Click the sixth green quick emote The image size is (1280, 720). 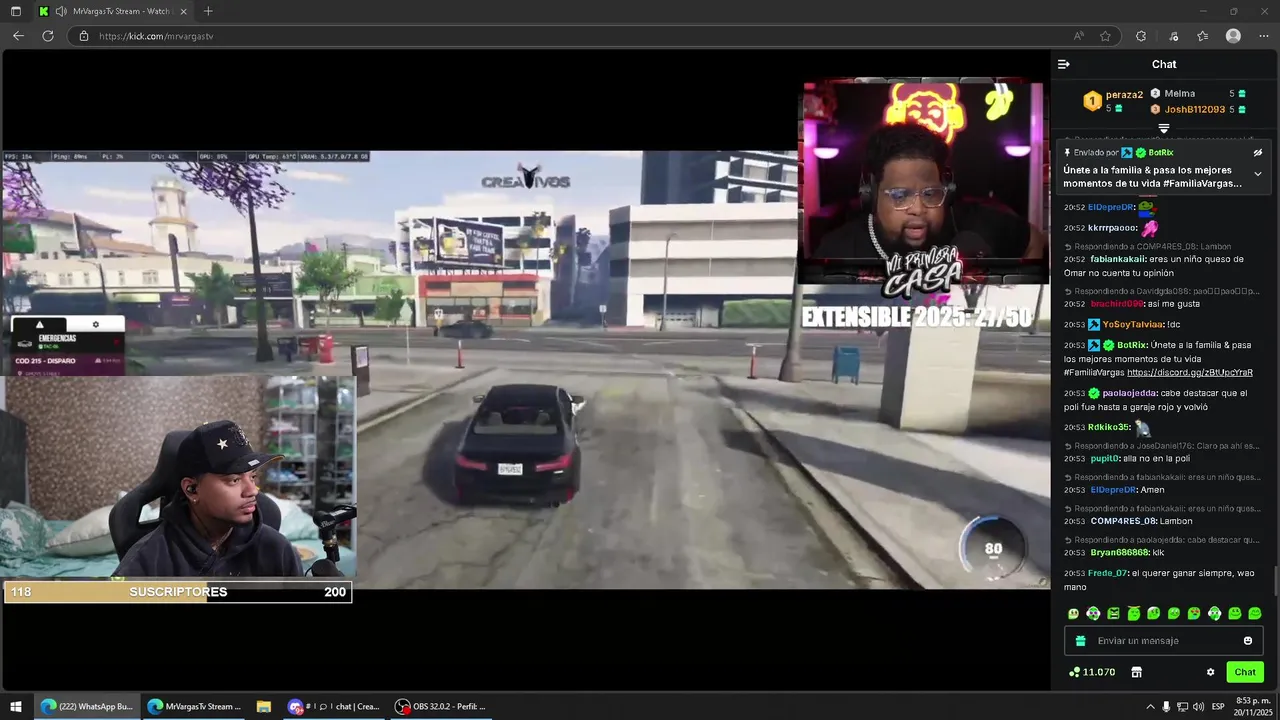(1174, 613)
